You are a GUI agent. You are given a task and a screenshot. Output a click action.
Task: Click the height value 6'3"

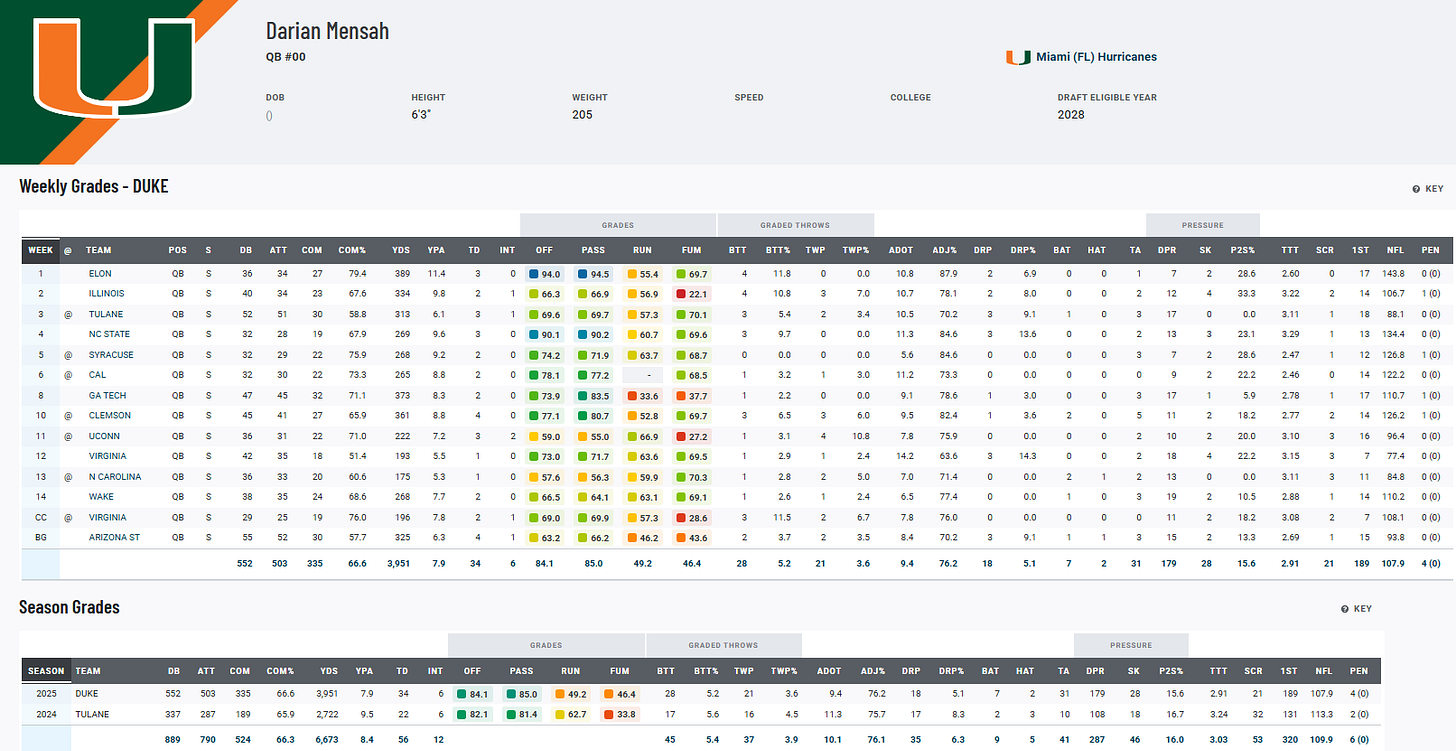tap(421, 114)
